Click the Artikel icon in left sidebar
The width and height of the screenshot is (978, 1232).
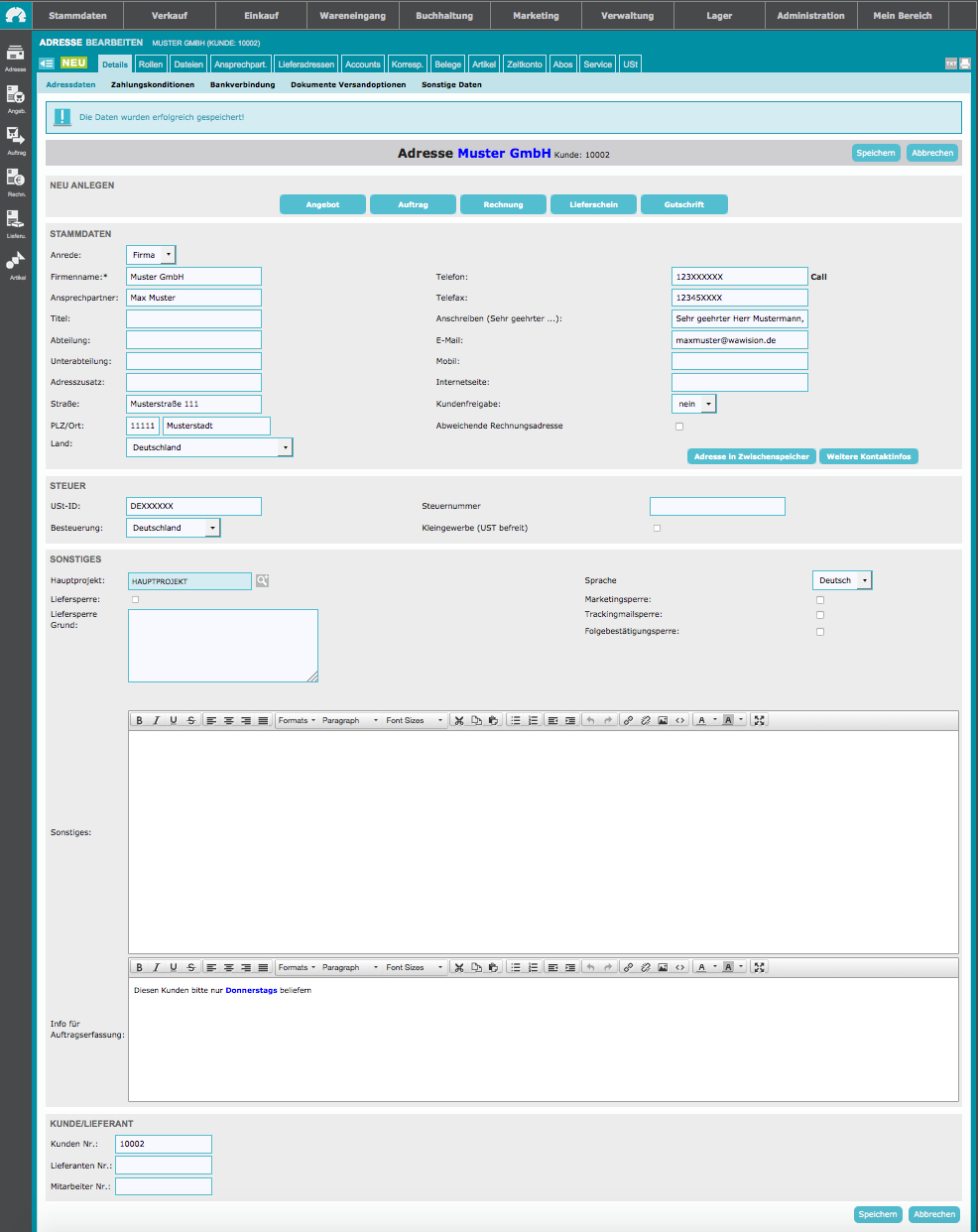coord(16,263)
